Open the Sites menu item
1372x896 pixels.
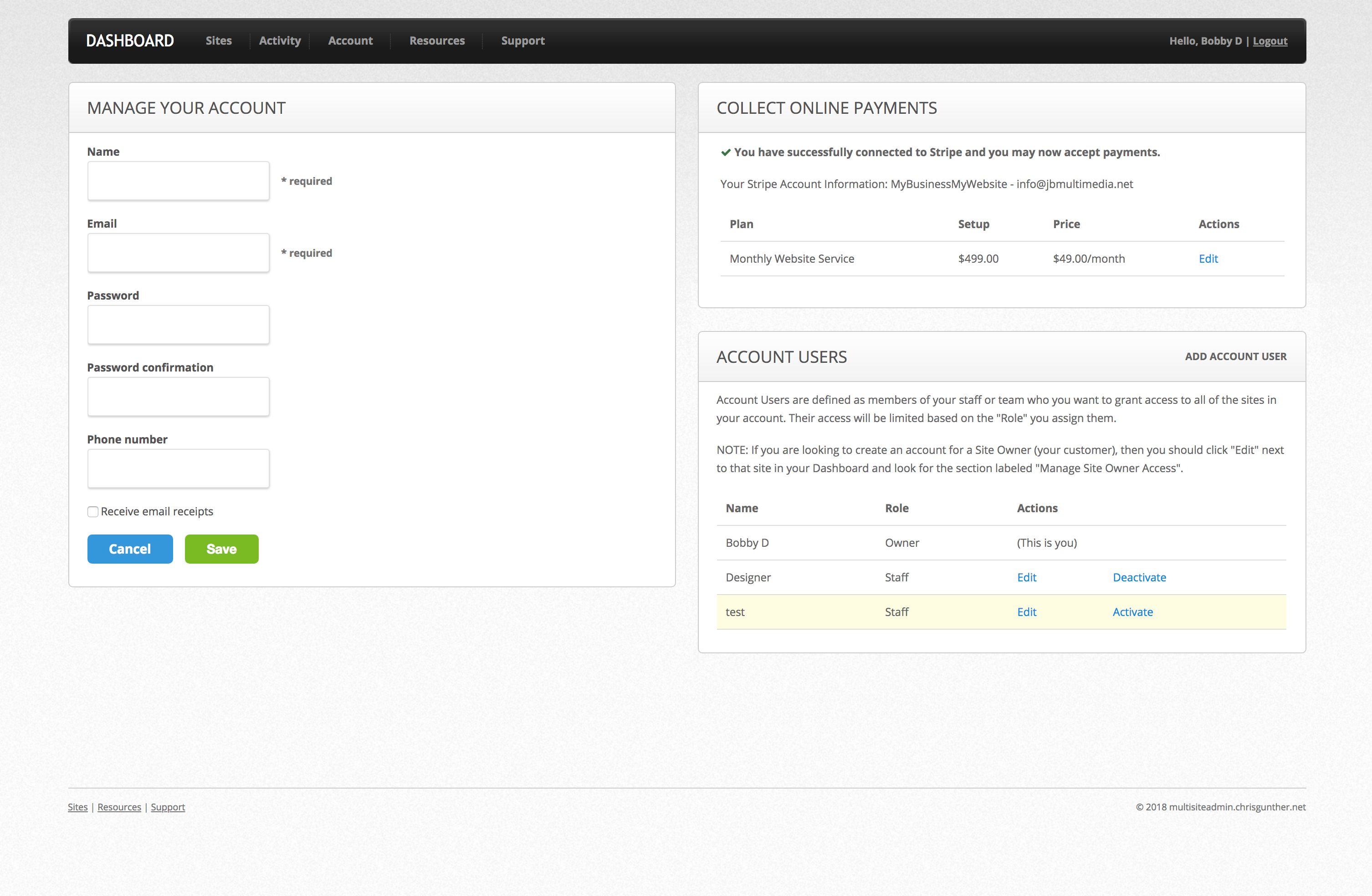[219, 41]
